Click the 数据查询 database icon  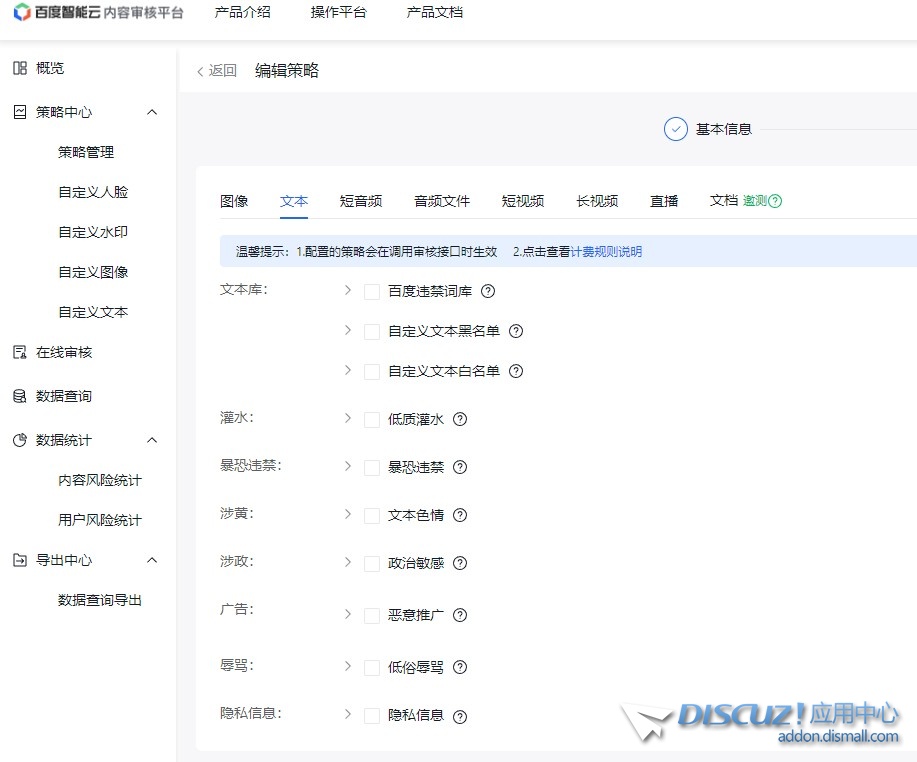tap(19, 396)
